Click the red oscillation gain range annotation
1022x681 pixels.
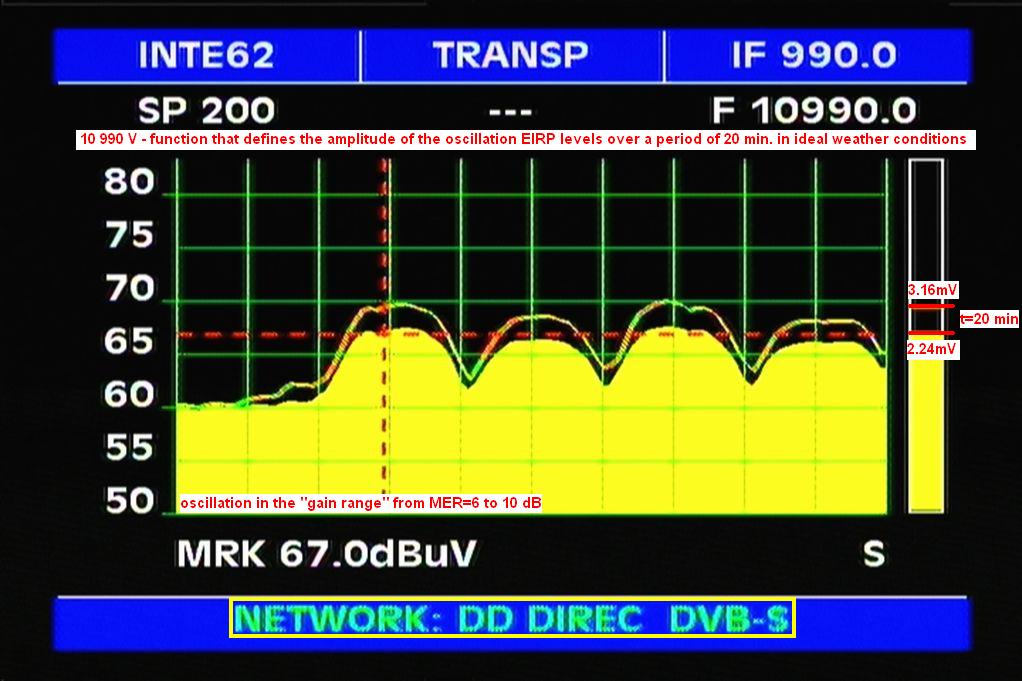click(x=361, y=503)
